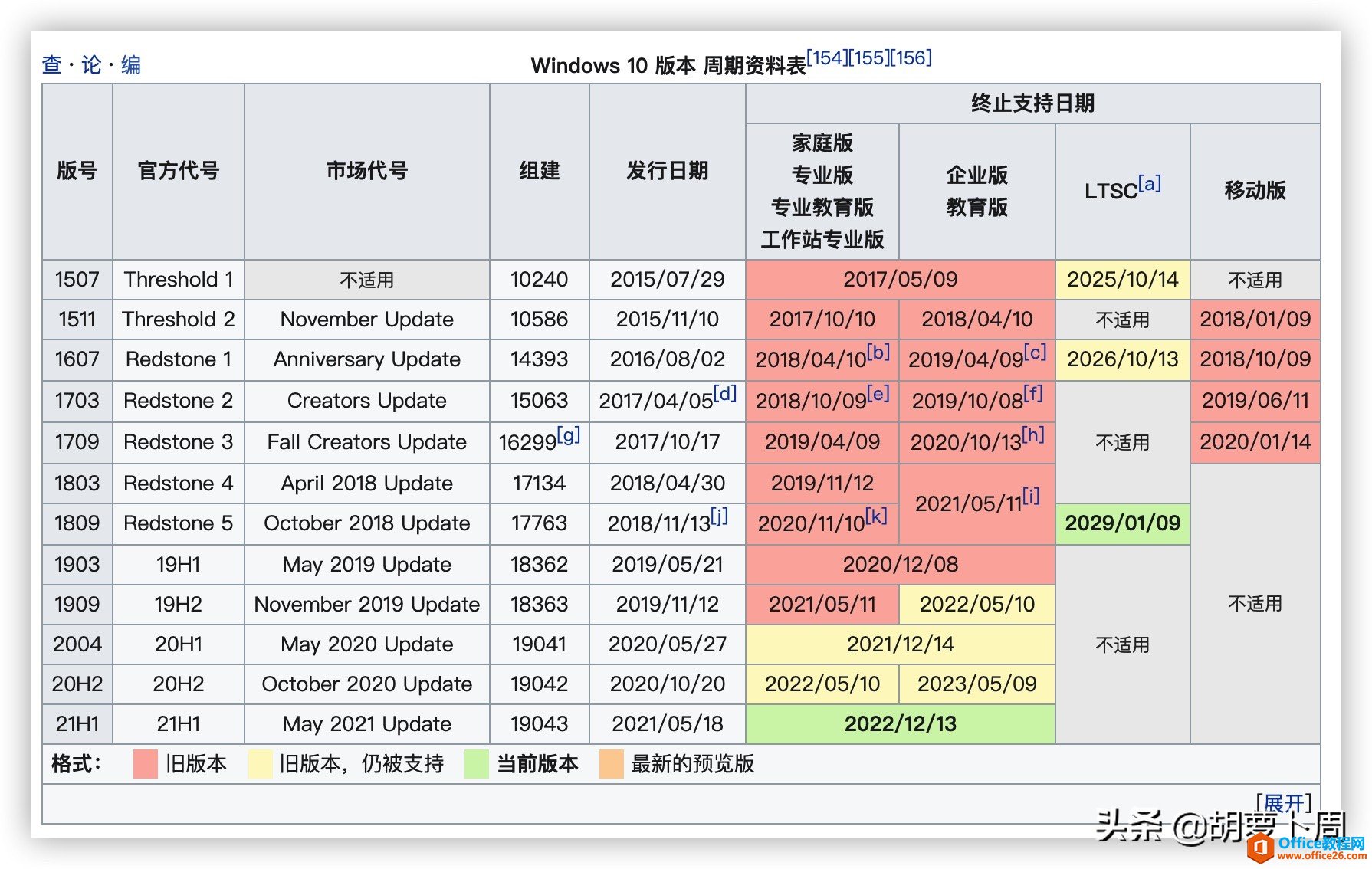
Task: Click footnote [h] on 2020/10/13
Action: pos(1033,434)
